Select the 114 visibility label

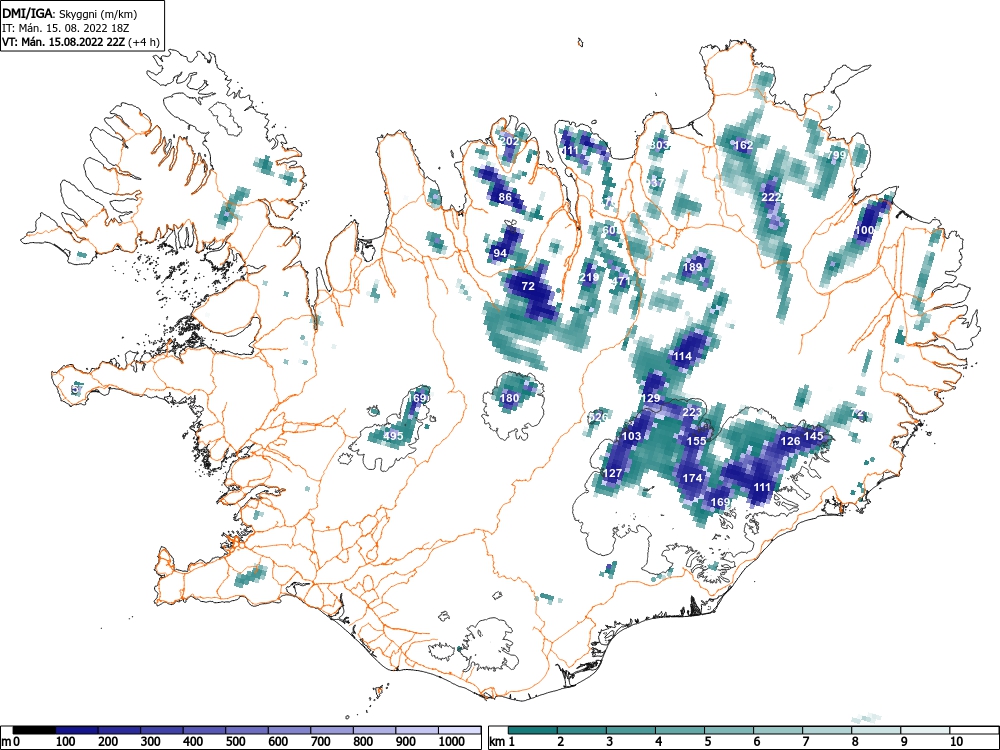click(x=682, y=356)
